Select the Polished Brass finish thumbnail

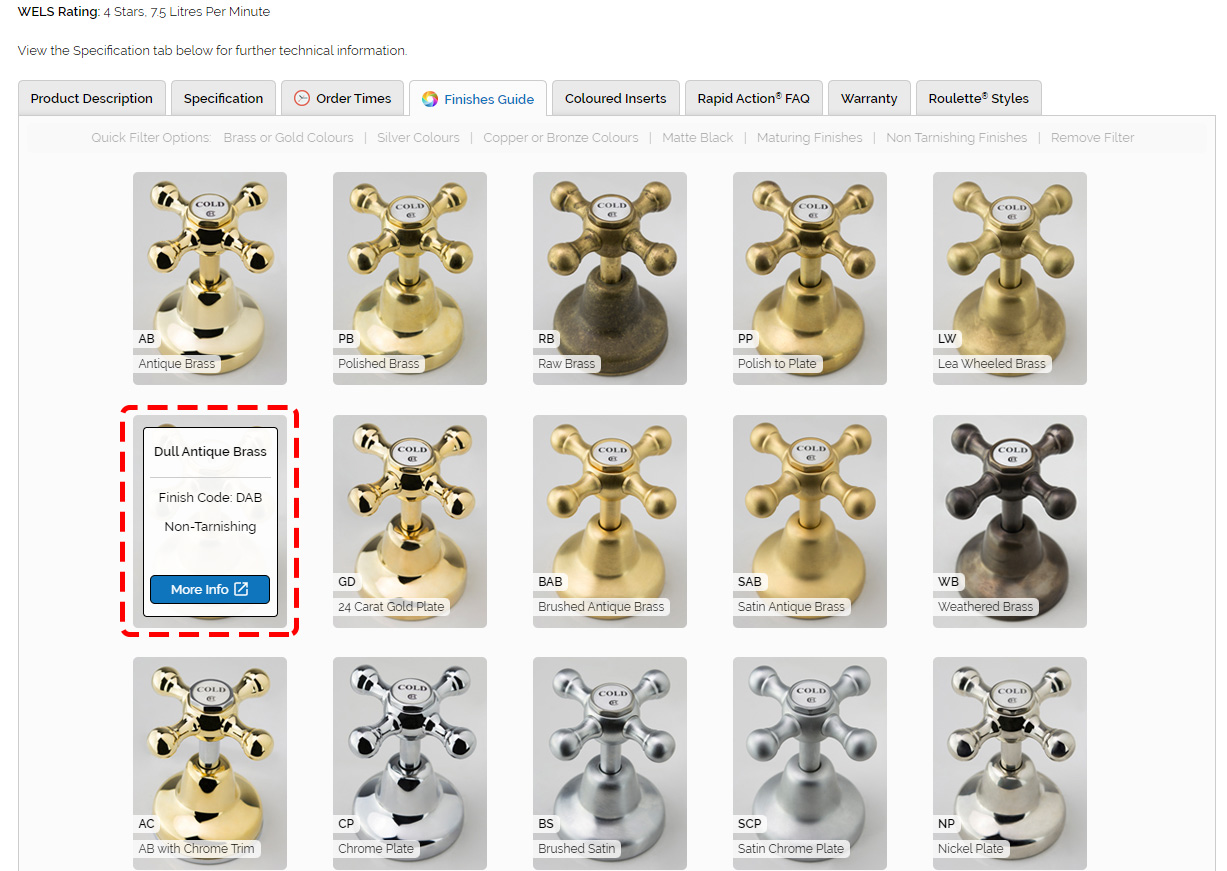(410, 278)
